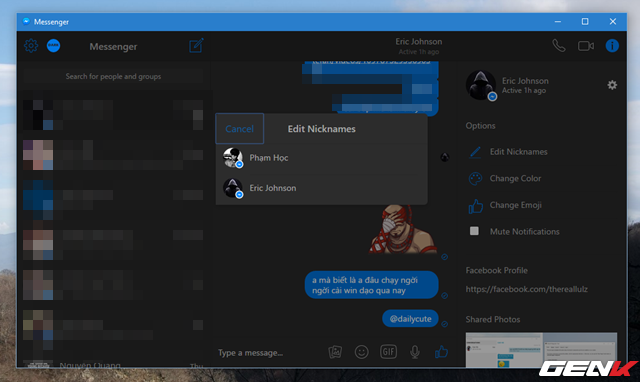Viewport: 640px width, 382px height.
Task: Click the Change Color option label
Action: click(515, 179)
